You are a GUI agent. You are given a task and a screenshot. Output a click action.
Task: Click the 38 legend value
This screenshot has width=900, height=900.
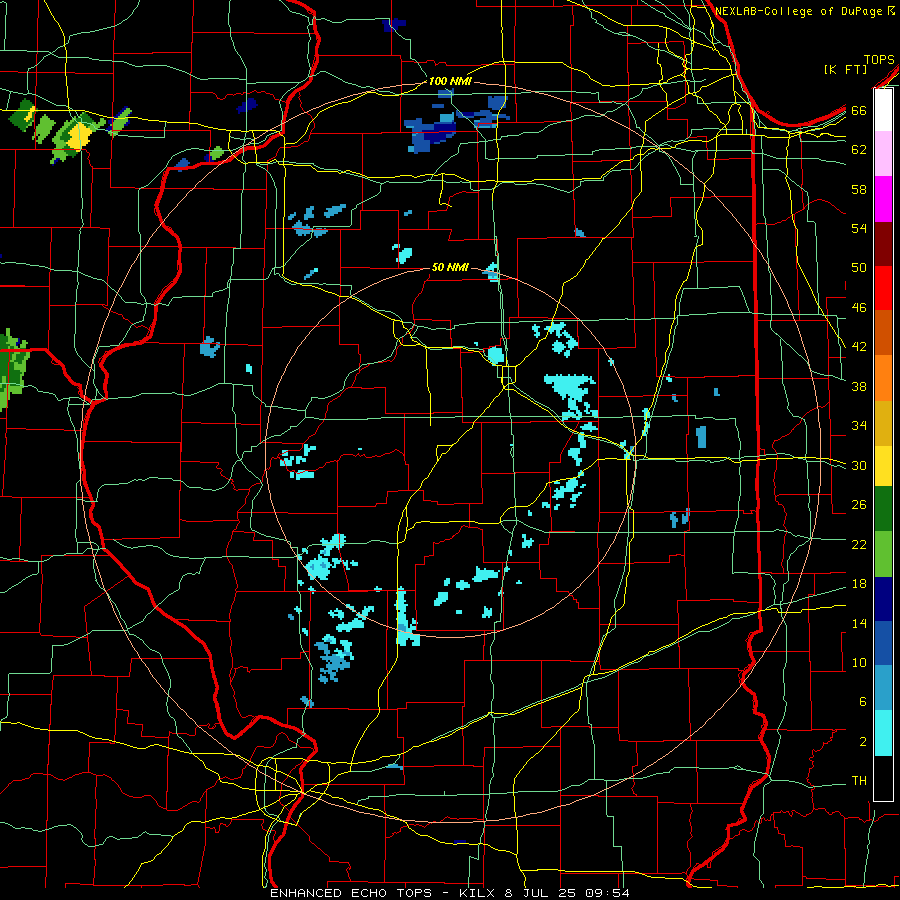pyautogui.click(x=859, y=386)
